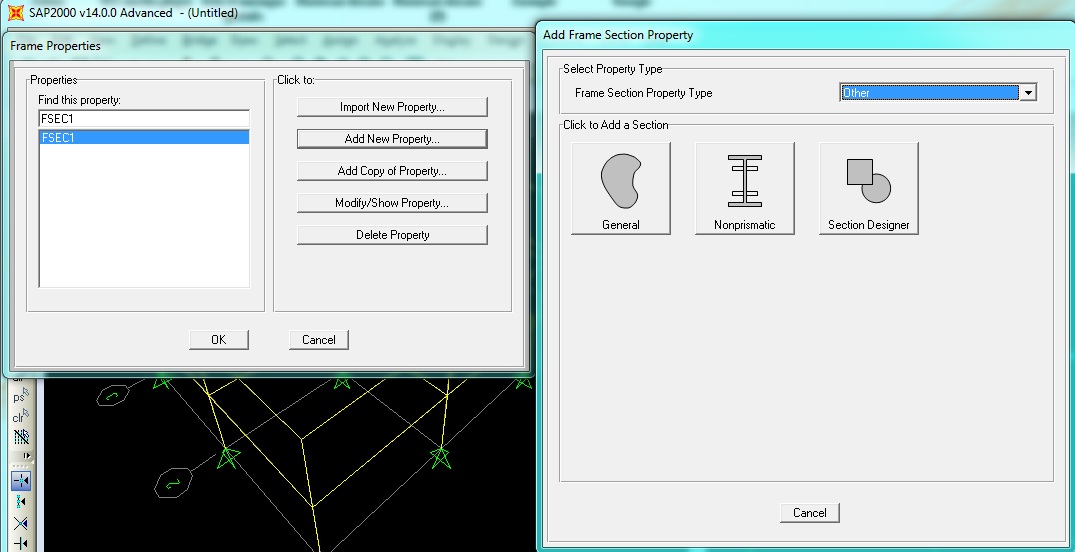Viewport: 1075px width, 552px height.
Task: Click Add Copy of Property button
Action: pyautogui.click(x=392, y=171)
